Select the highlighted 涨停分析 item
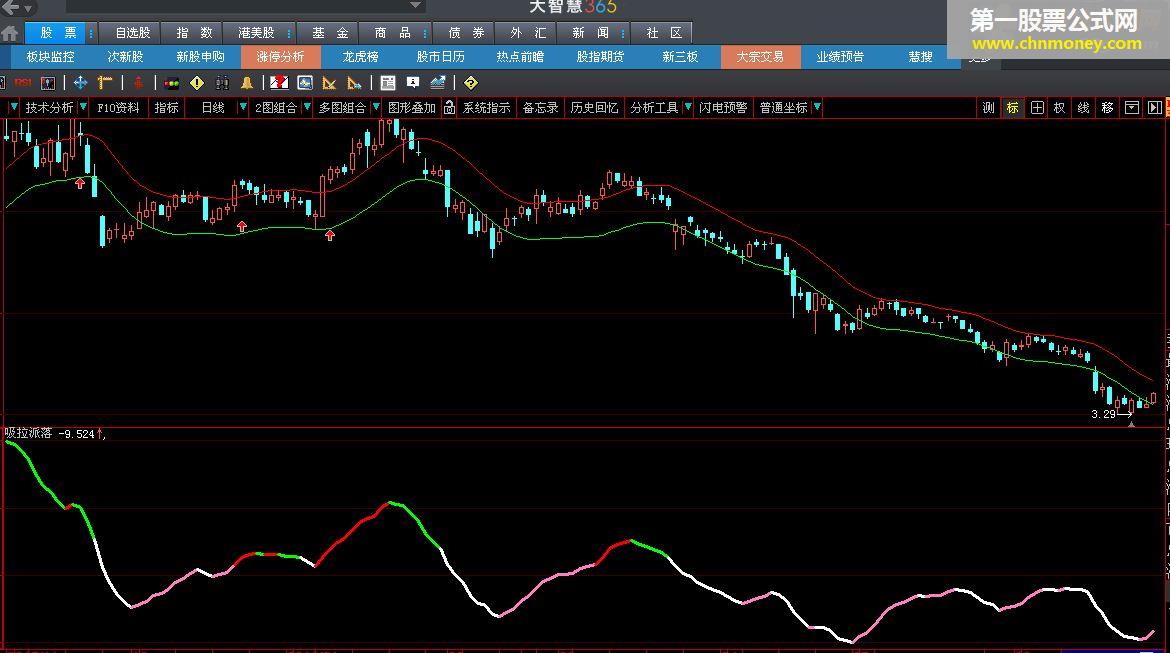 click(281, 57)
